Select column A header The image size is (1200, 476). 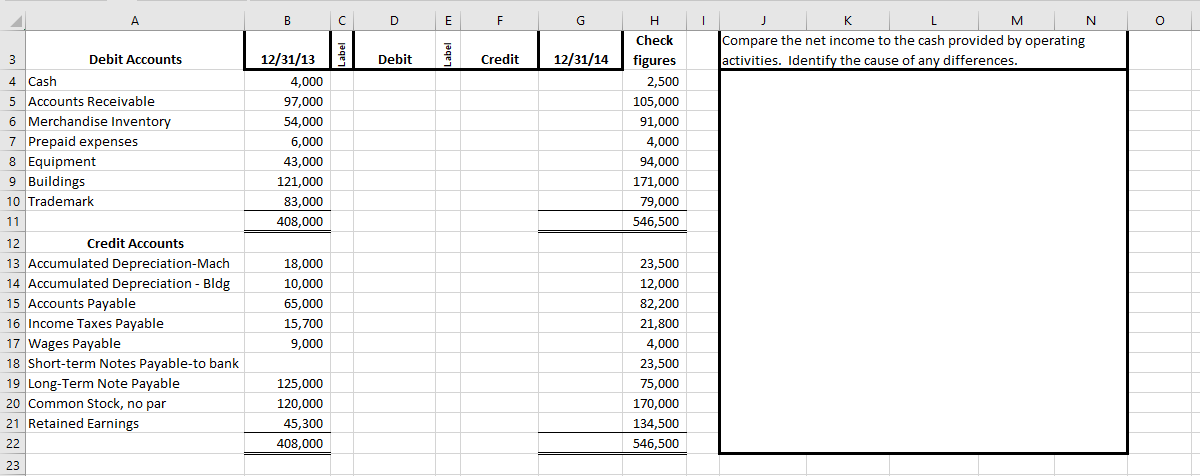135,19
